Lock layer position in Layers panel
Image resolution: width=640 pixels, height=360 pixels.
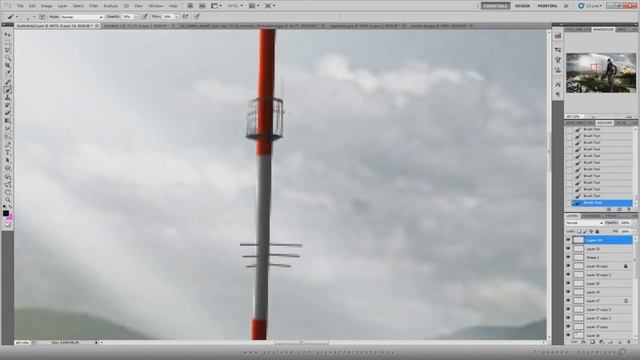[x=591, y=231]
